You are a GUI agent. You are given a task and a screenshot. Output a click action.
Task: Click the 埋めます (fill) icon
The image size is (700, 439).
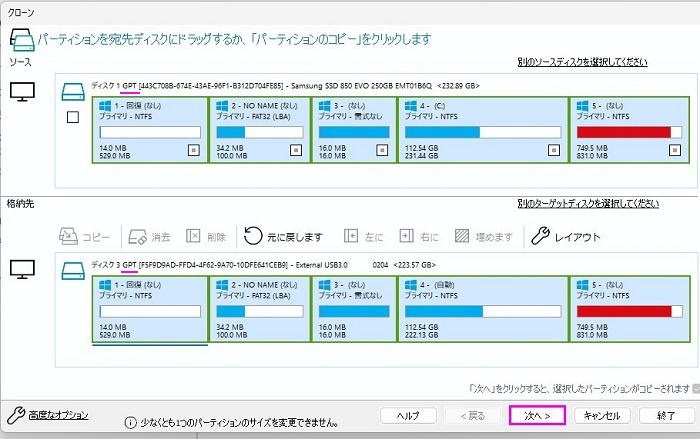click(x=462, y=237)
